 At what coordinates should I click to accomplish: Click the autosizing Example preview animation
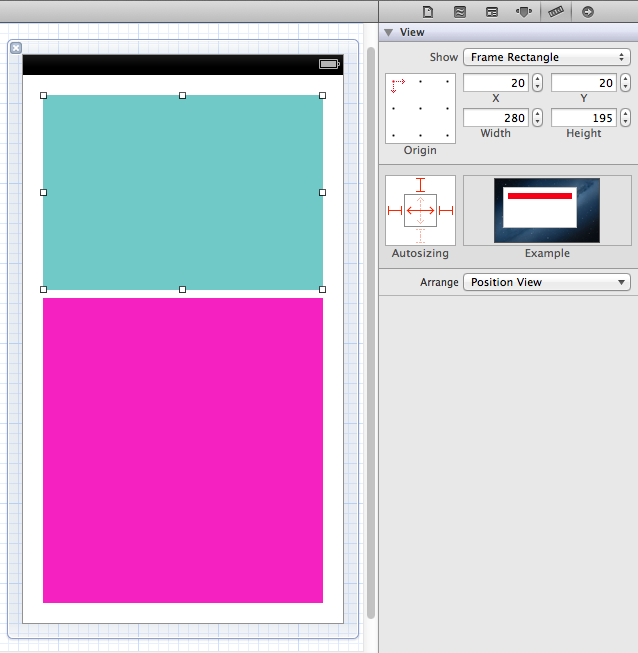point(547,210)
